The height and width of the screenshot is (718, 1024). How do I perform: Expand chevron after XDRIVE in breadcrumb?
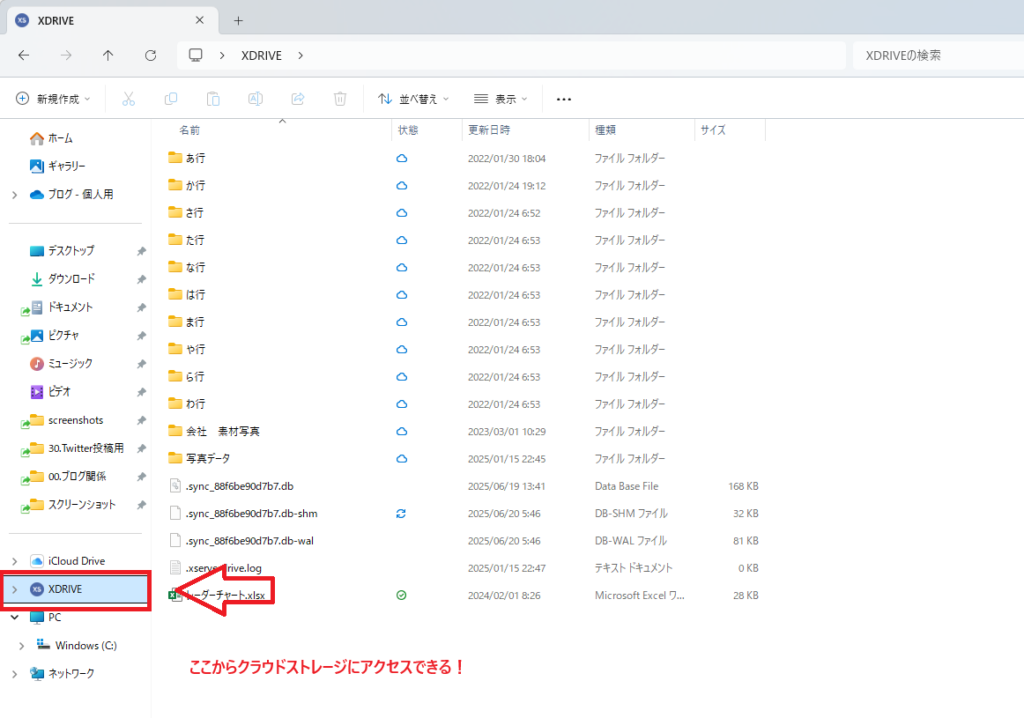coord(300,56)
